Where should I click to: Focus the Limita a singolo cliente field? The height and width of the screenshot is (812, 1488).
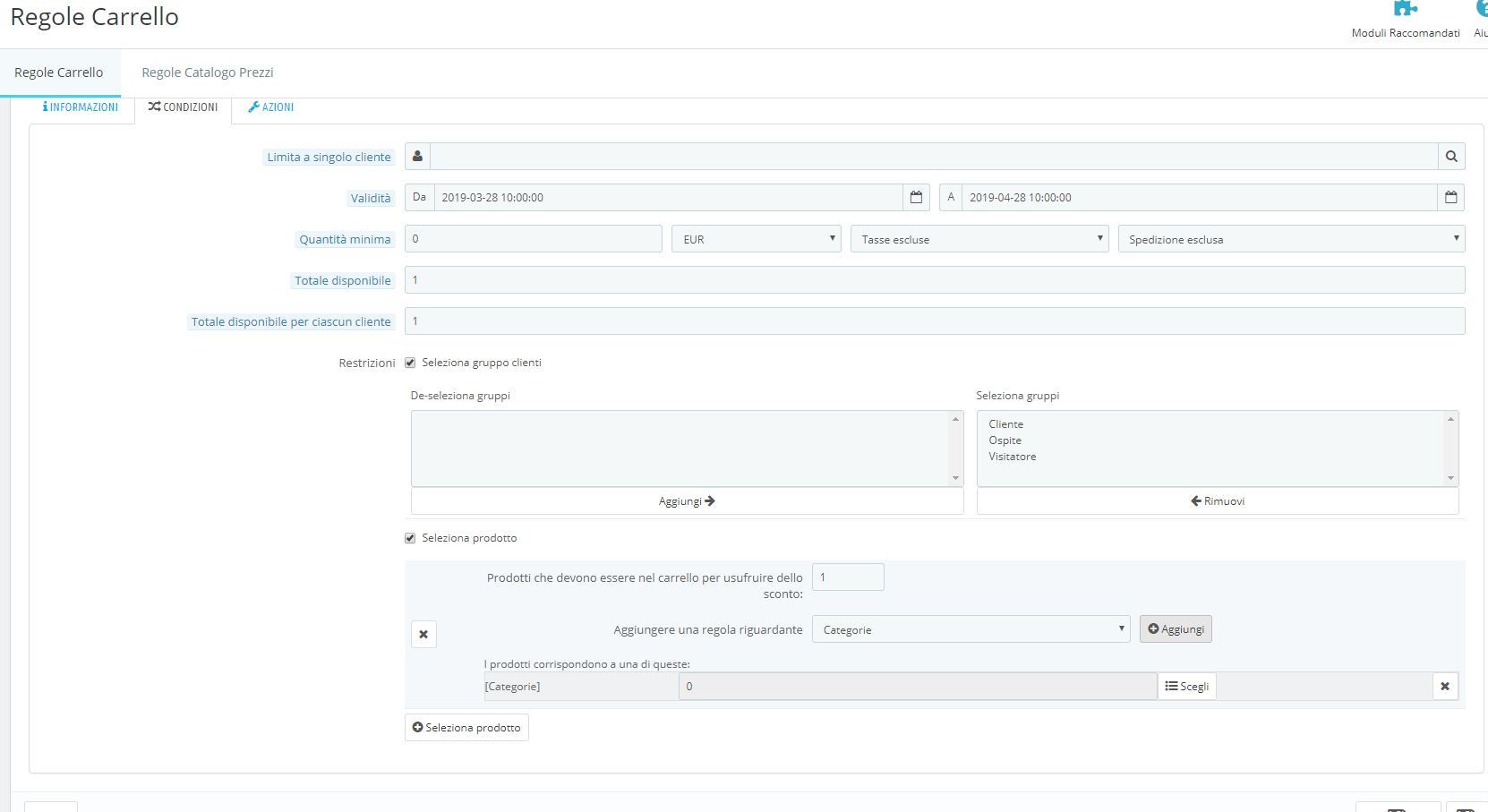[934, 157]
